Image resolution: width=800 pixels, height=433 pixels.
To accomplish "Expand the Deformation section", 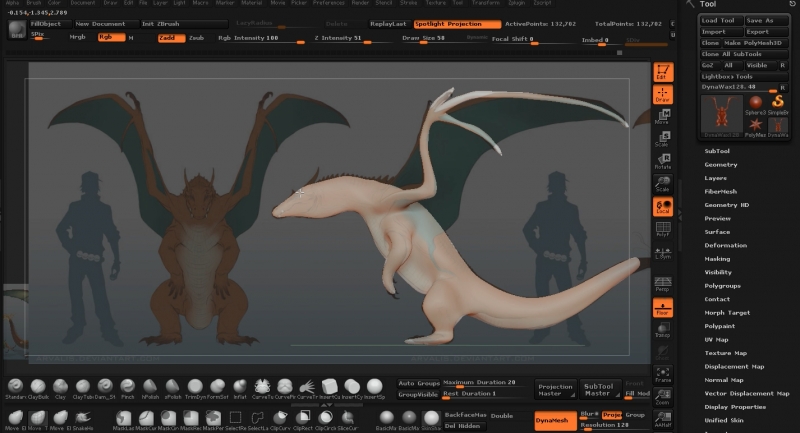I will click(x=725, y=245).
